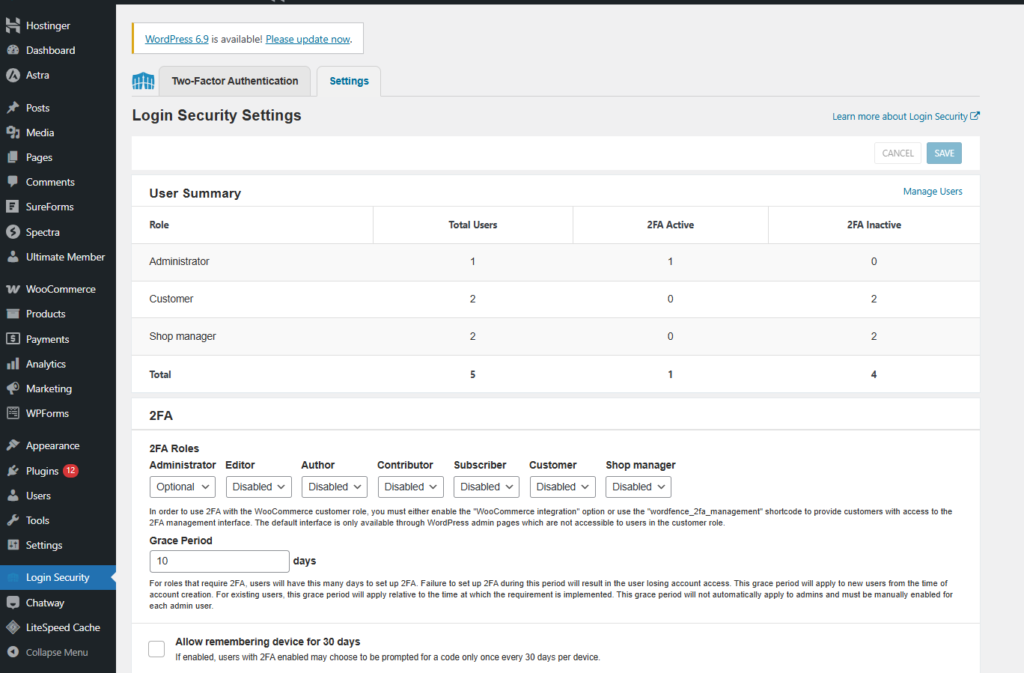Viewport: 1024px width, 673px height.
Task: Click the Hostinger icon in sidebar
Action: (13, 25)
